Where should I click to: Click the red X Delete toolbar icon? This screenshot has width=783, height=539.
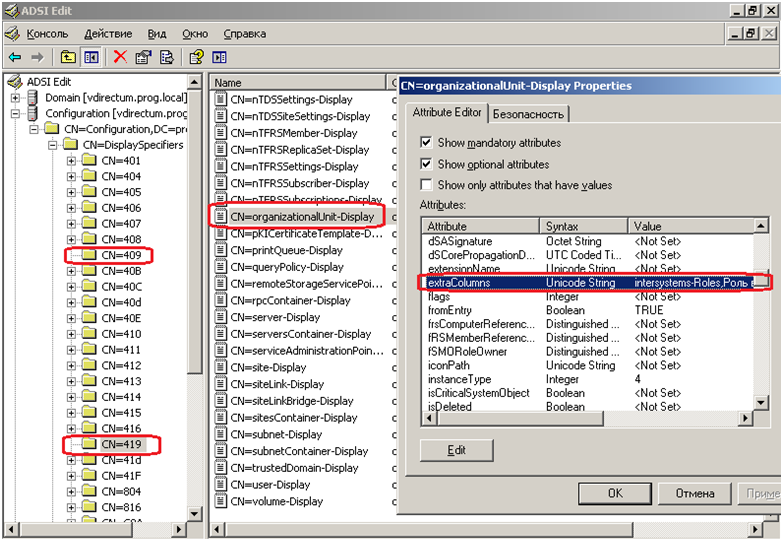(120, 57)
